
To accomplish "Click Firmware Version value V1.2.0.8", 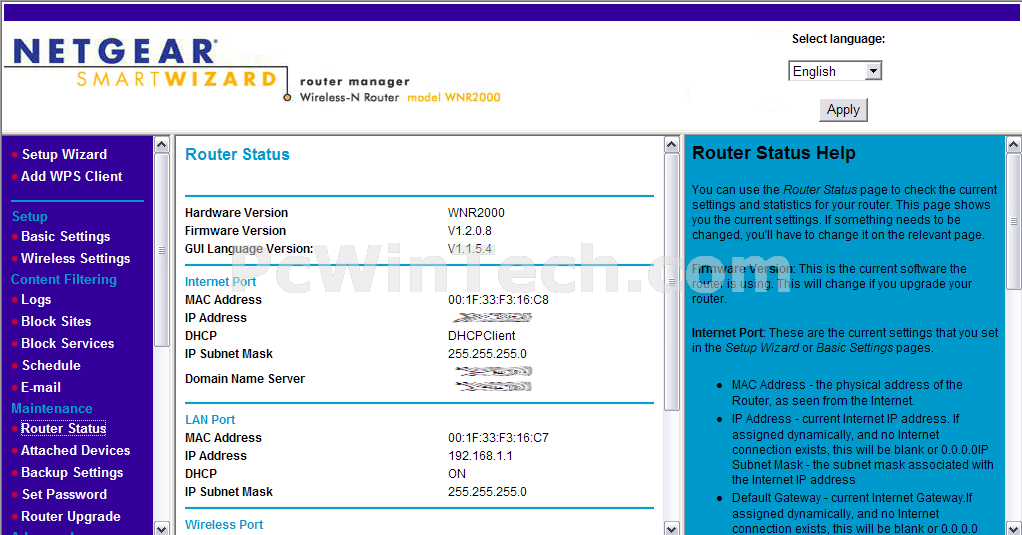I will pyautogui.click(x=470, y=231).
